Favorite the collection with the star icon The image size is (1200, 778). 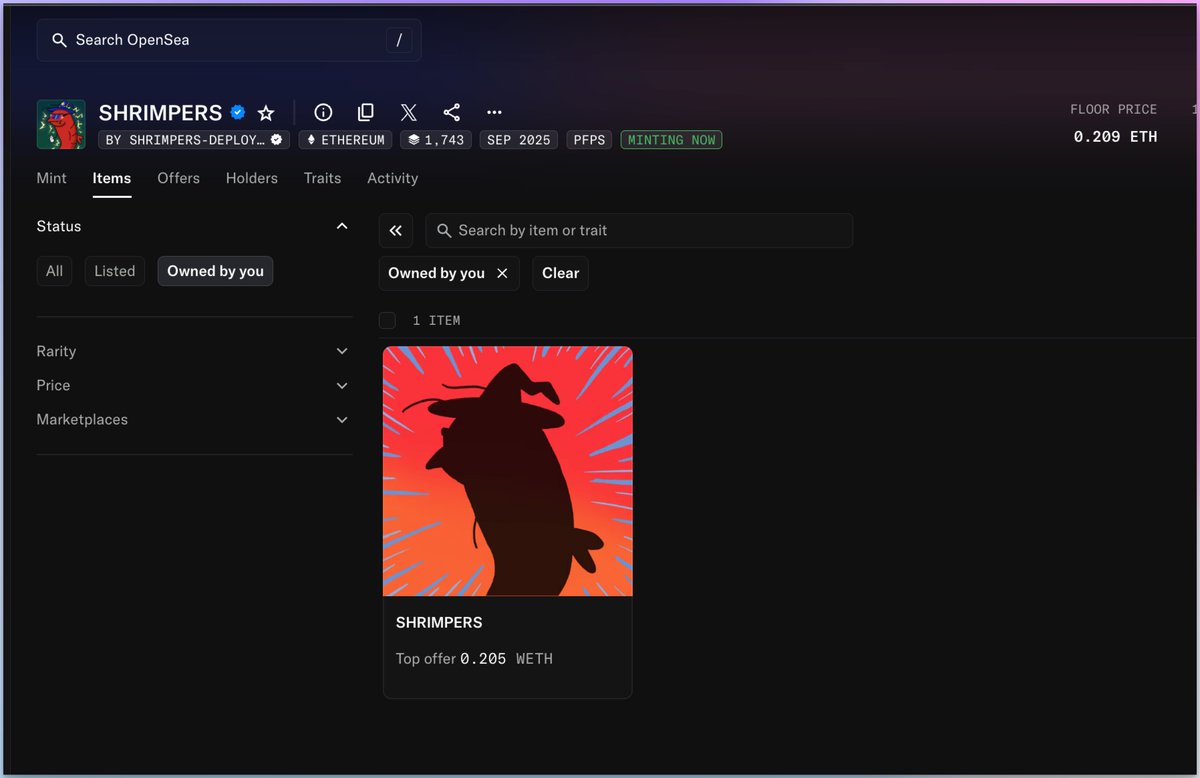(266, 113)
